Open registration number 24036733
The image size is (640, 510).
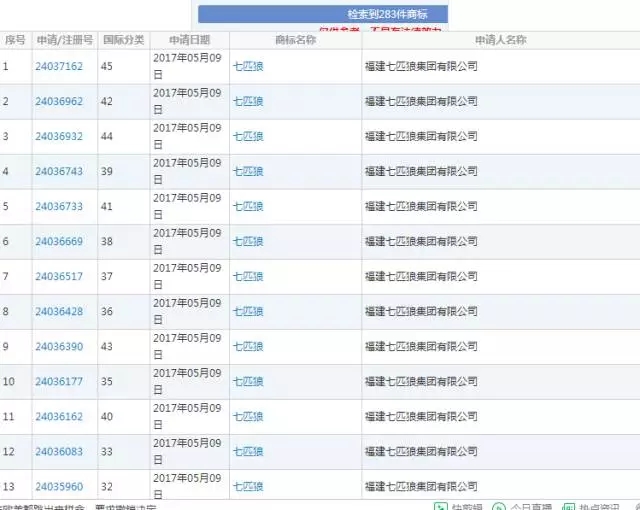click(x=59, y=206)
